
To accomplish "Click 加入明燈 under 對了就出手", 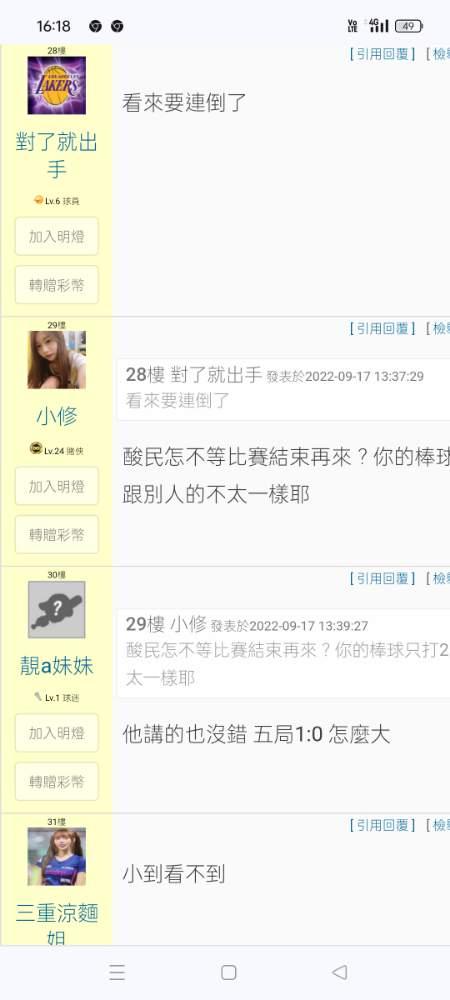I will coord(57,237).
